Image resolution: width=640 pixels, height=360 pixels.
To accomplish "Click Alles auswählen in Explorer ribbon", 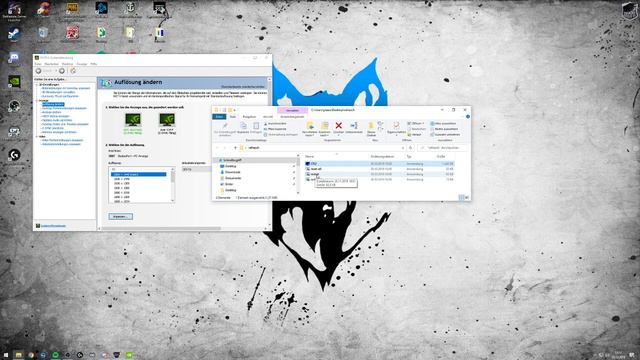I will 443,123.
